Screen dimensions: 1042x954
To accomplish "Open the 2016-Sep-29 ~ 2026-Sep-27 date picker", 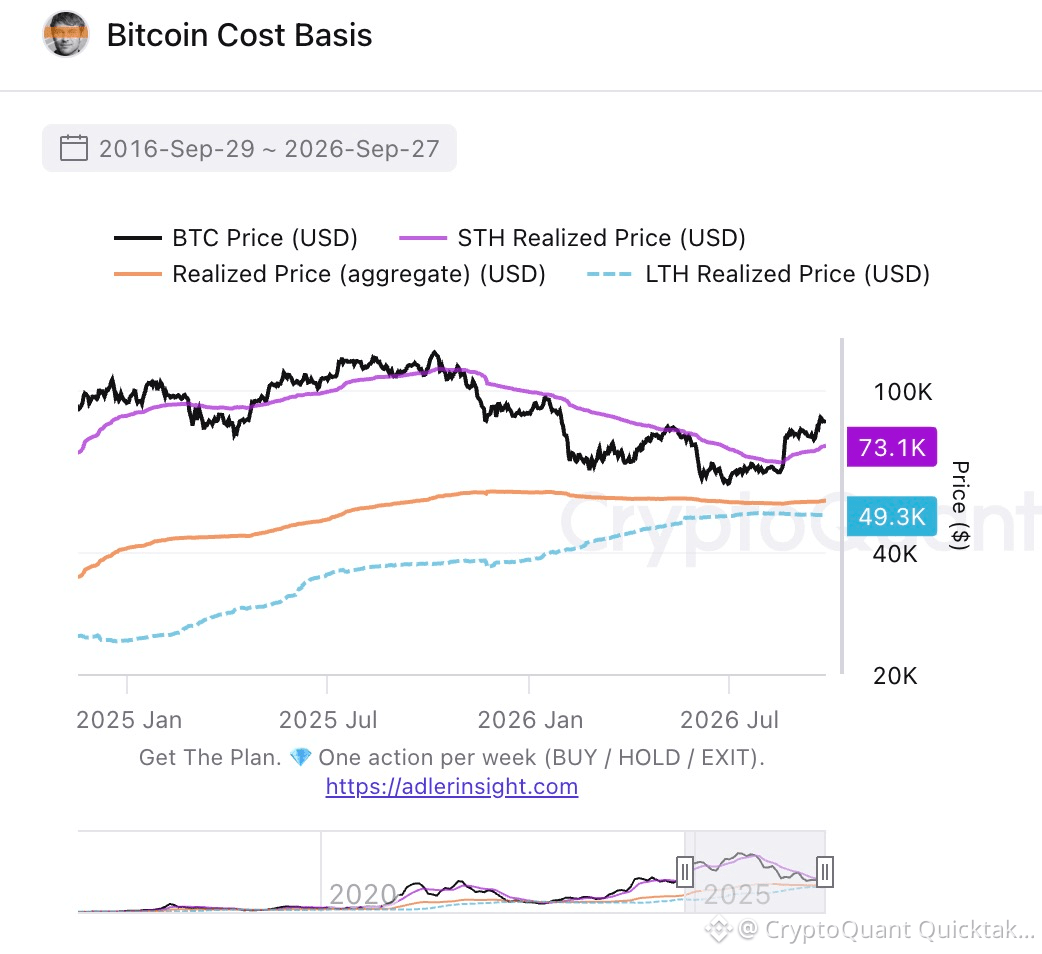I will click(x=249, y=148).
